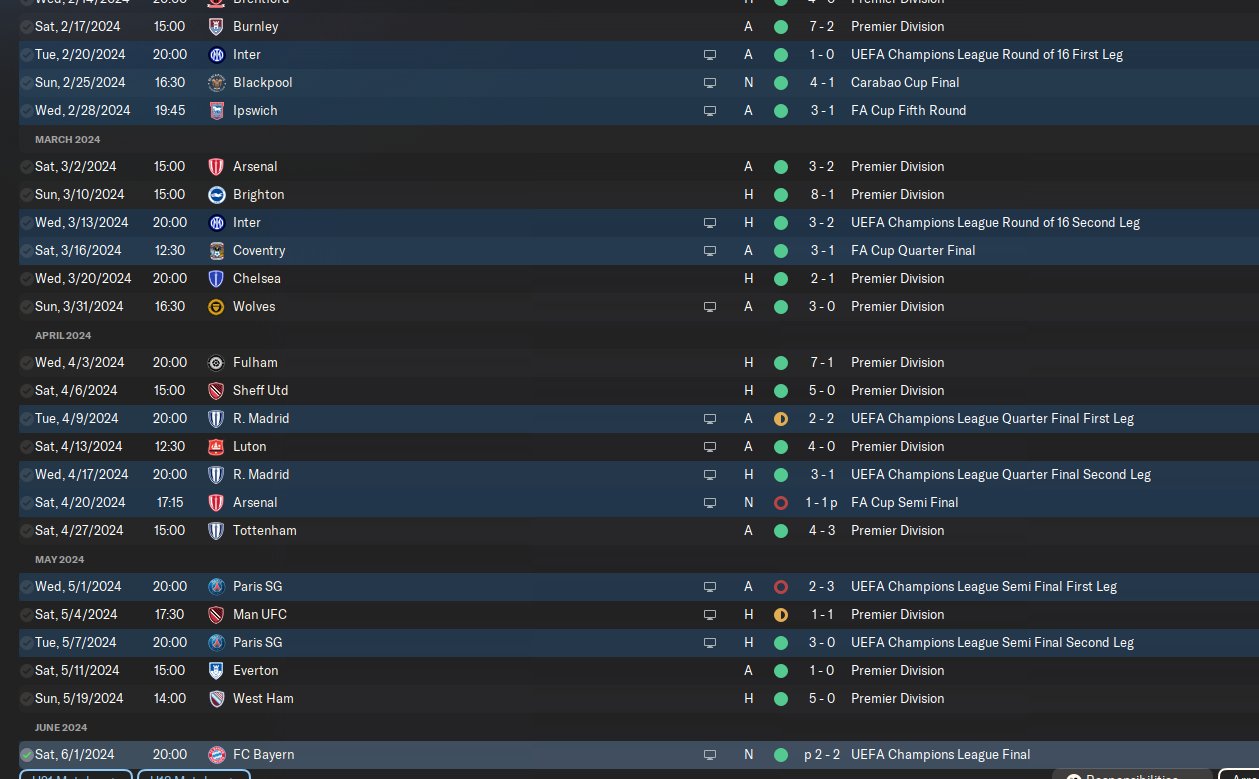Image resolution: width=1259 pixels, height=779 pixels.
Task: Click the played tick beside Wed, 4/3/2024
Action: [26, 362]
